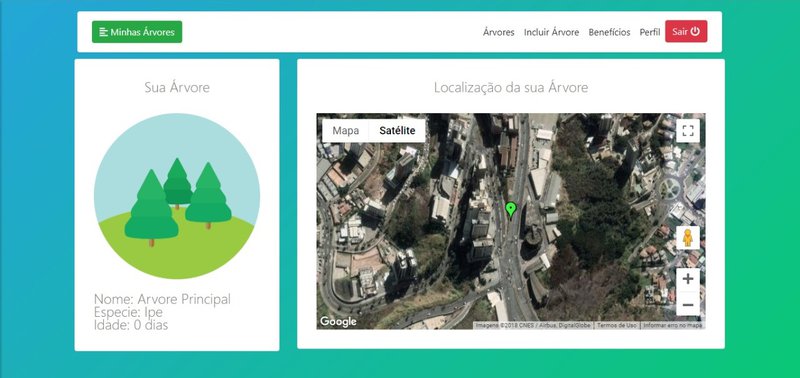Click the list icon in Minhas Árvores

104,32
